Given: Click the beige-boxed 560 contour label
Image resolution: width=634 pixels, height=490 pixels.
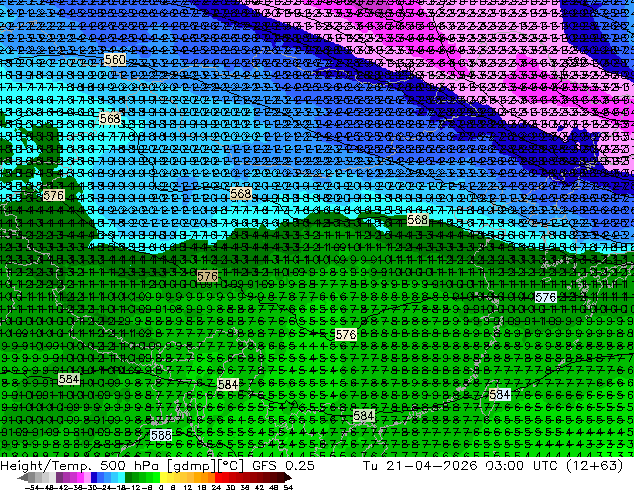Looking at the screenshot, I should click(x=115, y=60).
